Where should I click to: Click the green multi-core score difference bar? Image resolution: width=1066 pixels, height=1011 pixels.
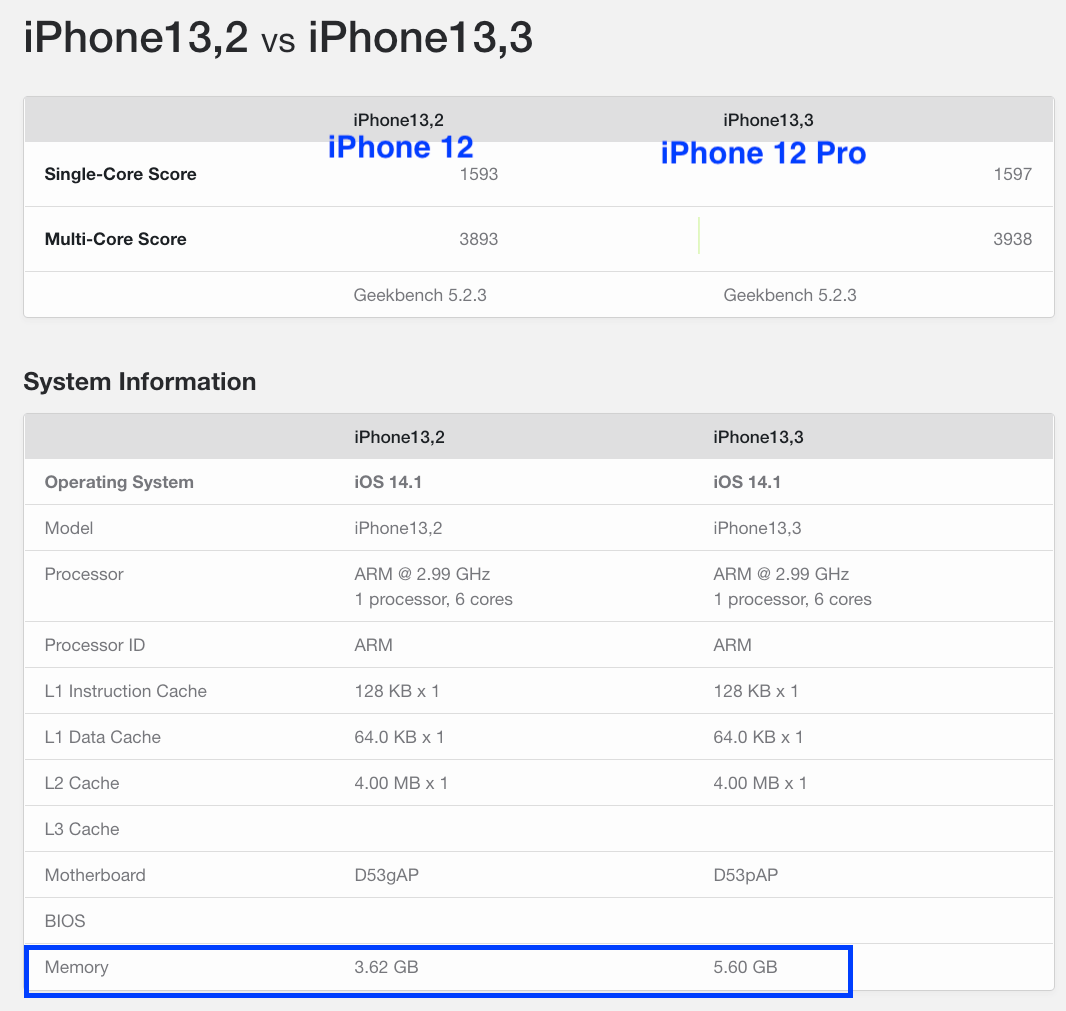699,235
